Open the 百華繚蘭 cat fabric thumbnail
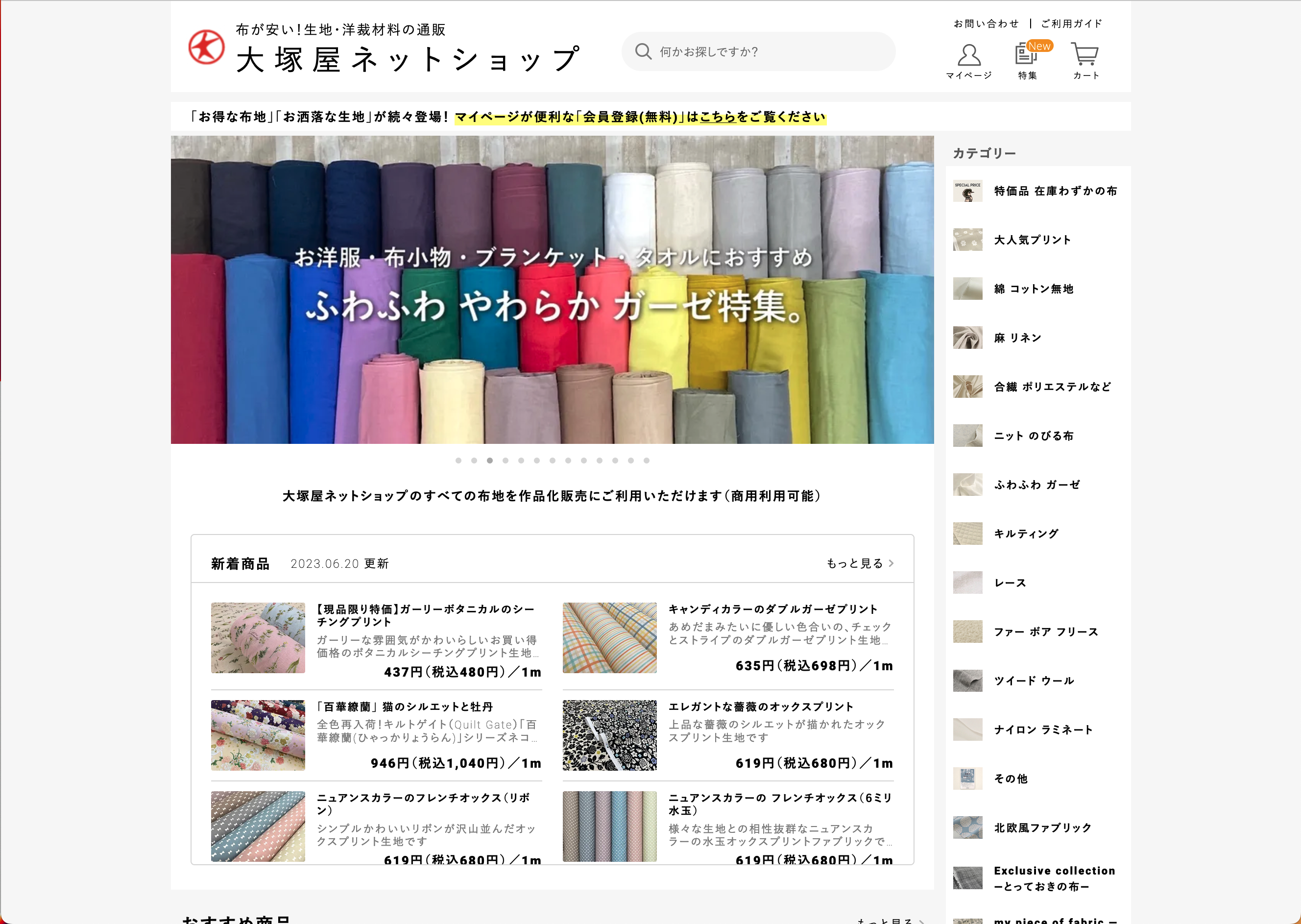 click(x=258, y=735)
